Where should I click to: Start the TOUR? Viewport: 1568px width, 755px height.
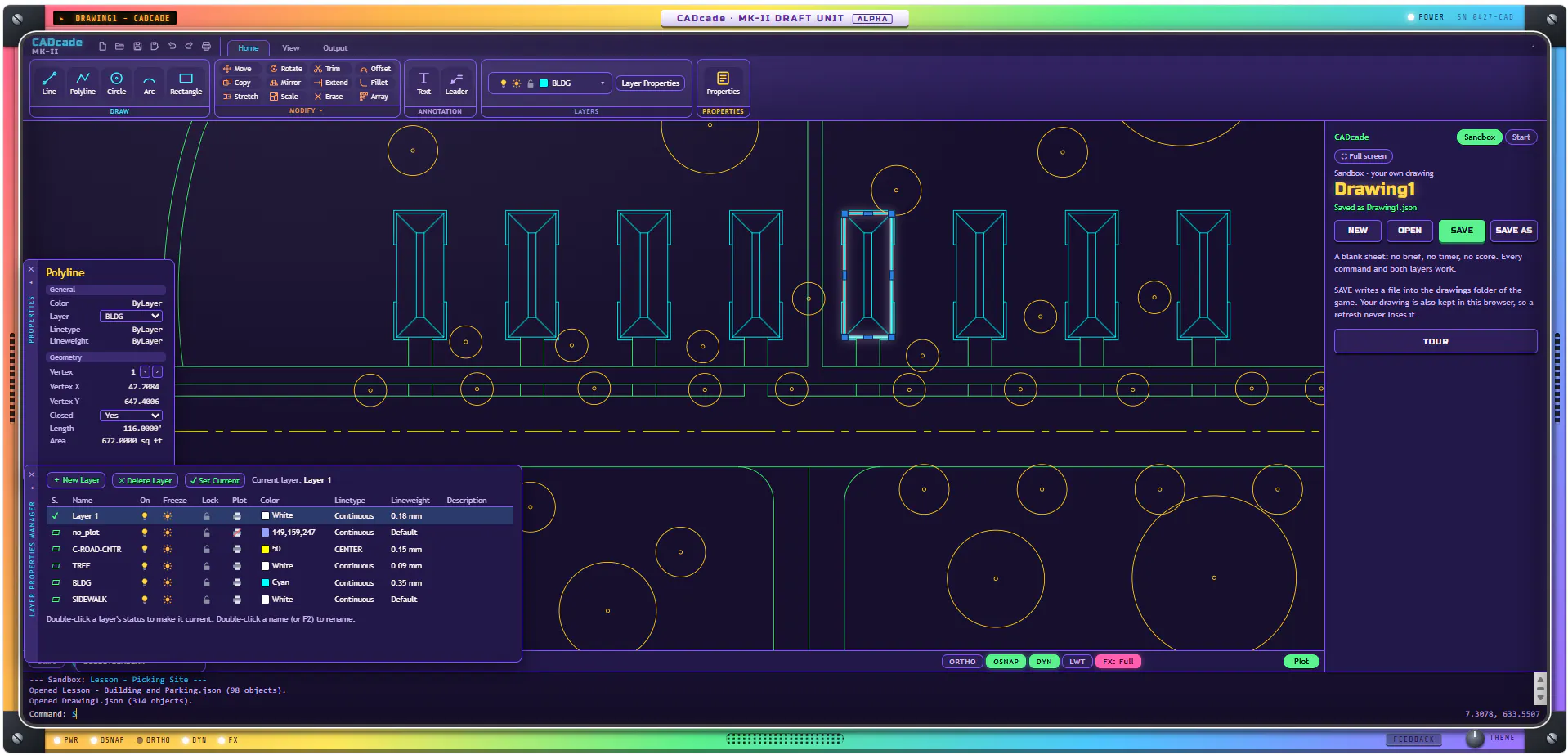tap(1436, 341)
